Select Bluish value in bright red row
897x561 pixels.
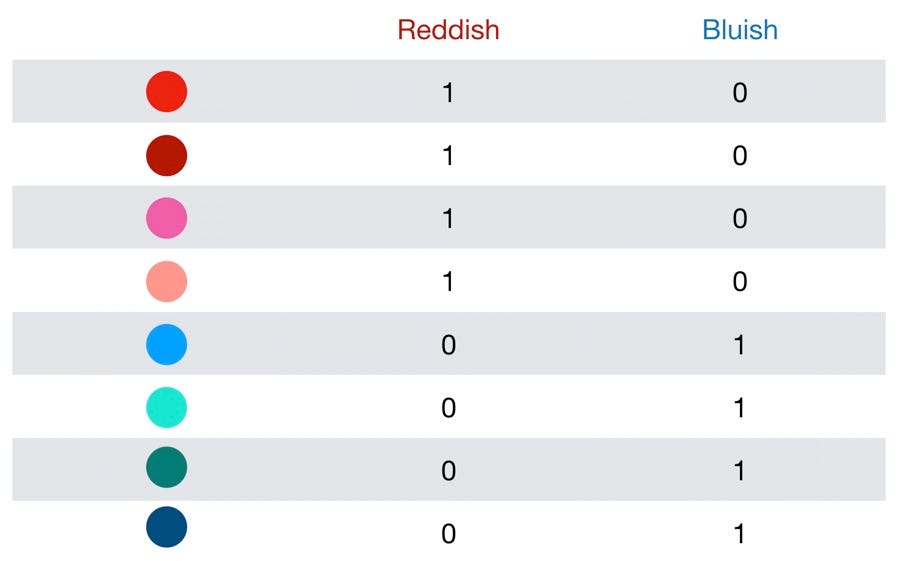point(740,93)
